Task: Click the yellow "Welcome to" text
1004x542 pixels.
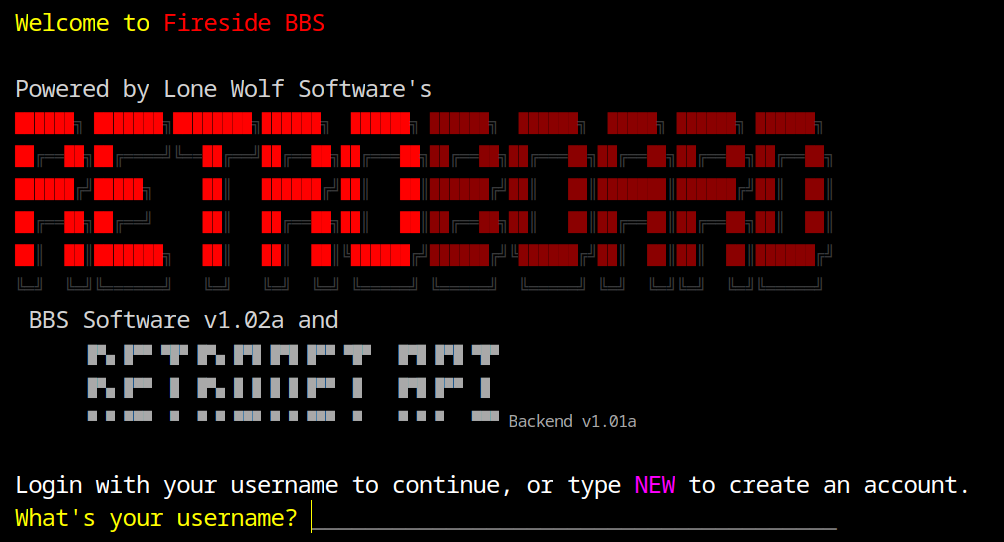Action: [x=82, y=23]
